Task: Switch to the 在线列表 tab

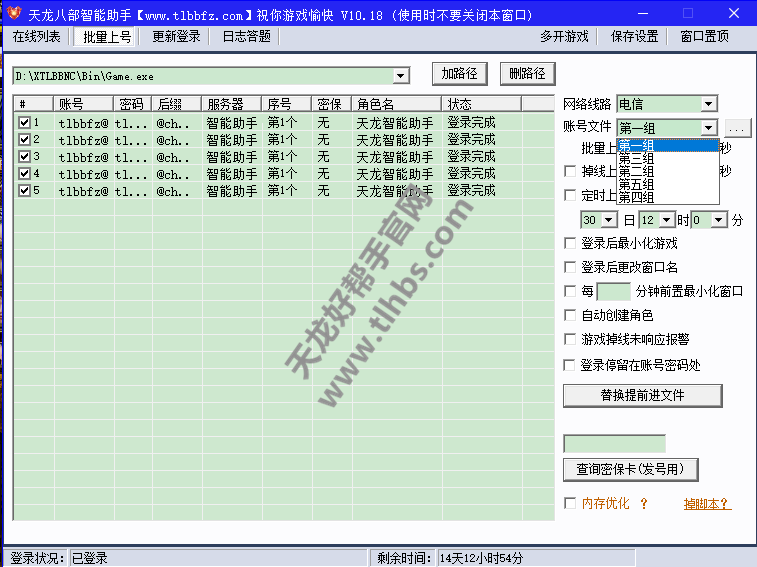Action: 37,37
